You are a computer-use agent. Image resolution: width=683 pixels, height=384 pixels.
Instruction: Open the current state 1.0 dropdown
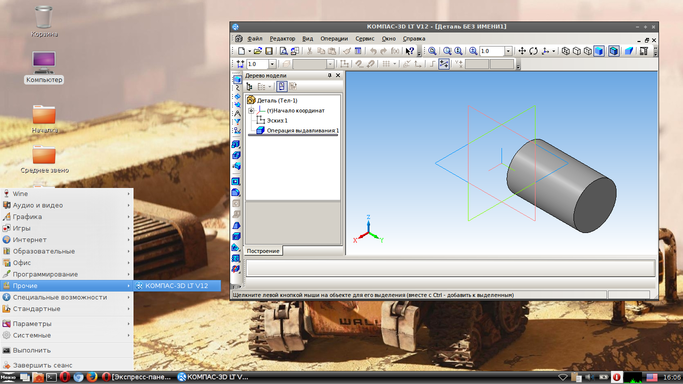[x=272, y=64]
